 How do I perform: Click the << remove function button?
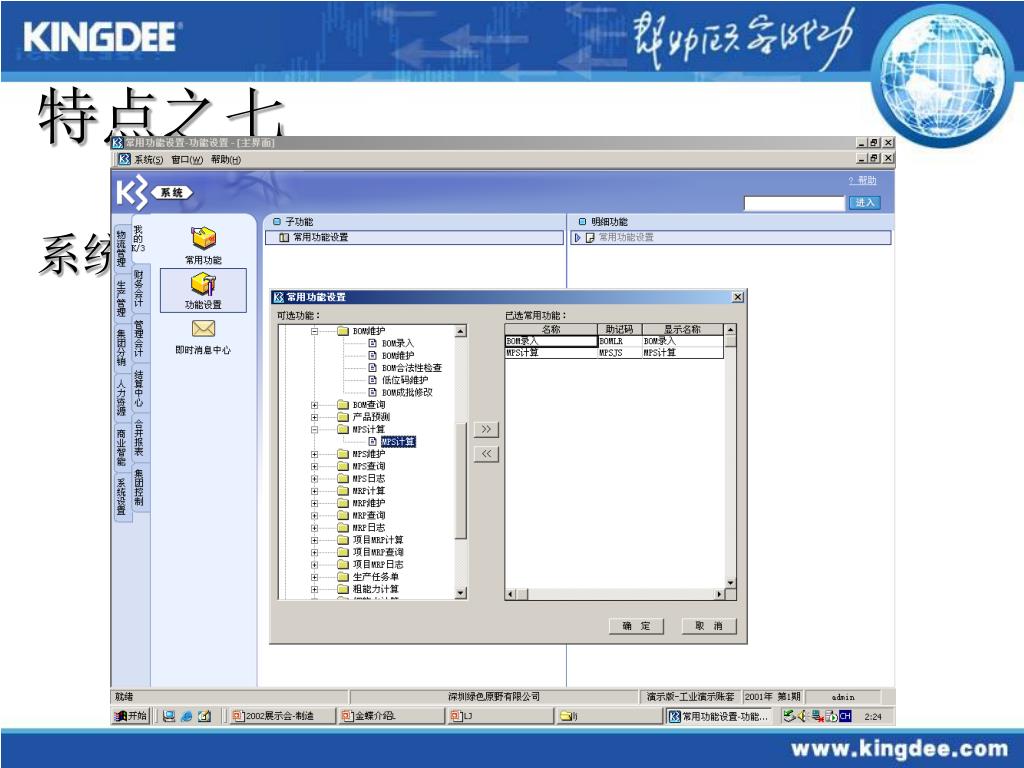pos(486,453)
